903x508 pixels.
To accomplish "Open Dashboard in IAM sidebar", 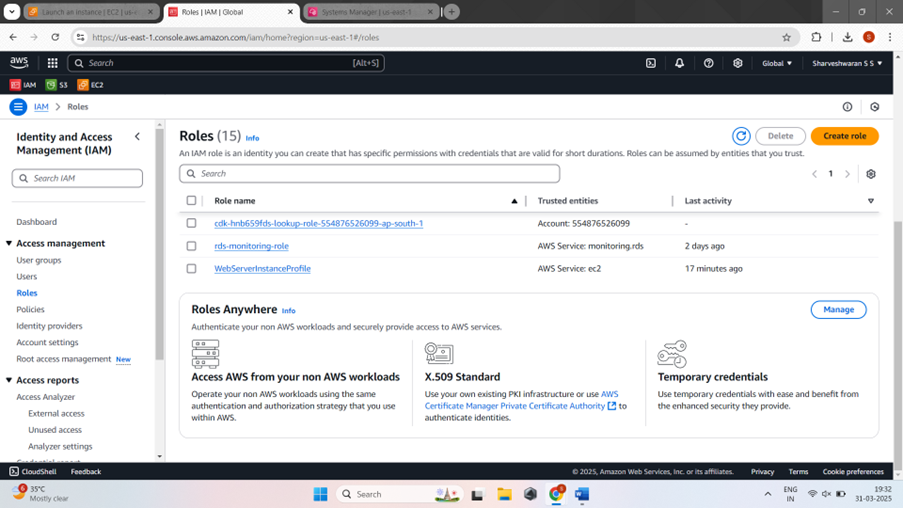I will [x=36, y=222].
